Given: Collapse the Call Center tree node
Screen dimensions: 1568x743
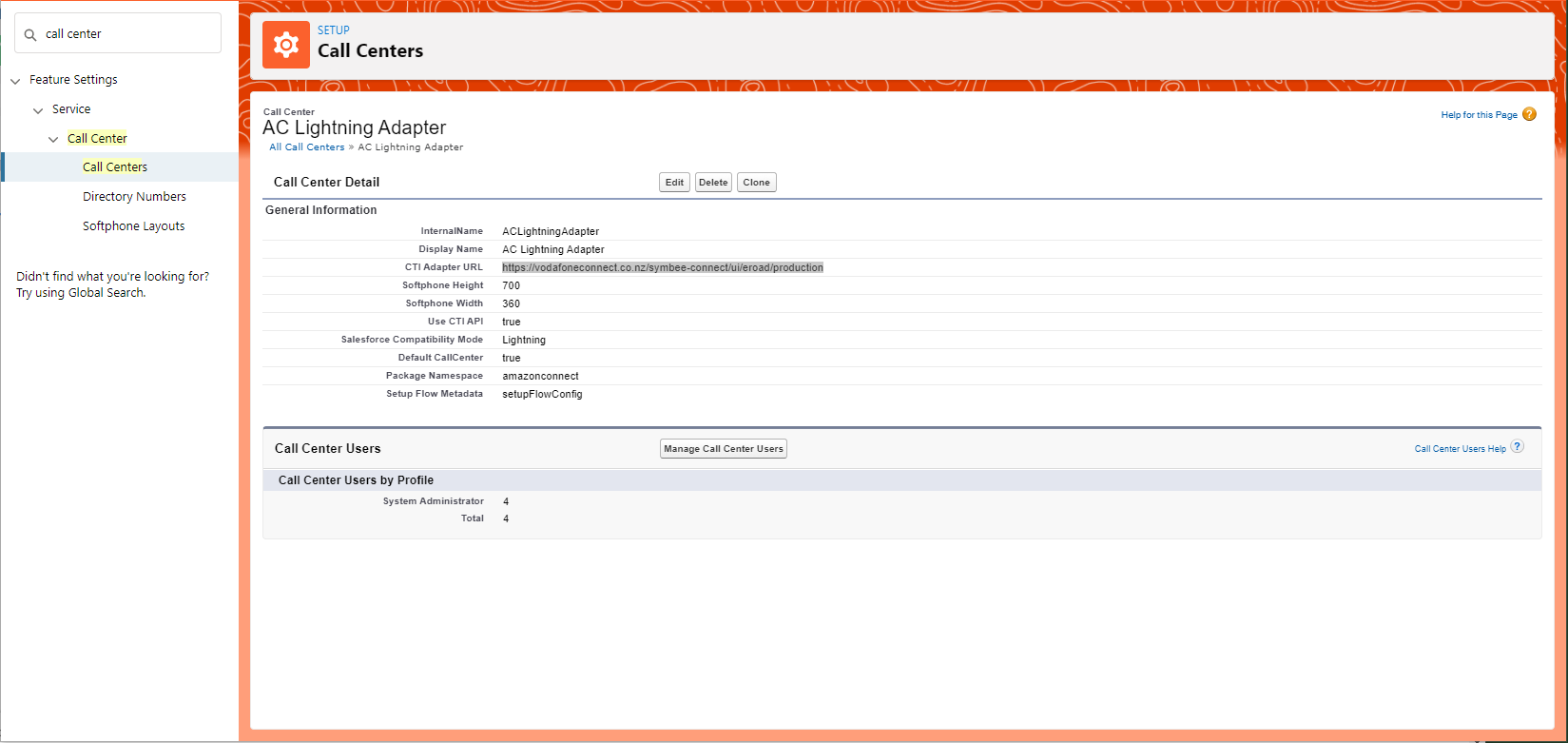Looking at the screenshot, I should coord(53,139).
